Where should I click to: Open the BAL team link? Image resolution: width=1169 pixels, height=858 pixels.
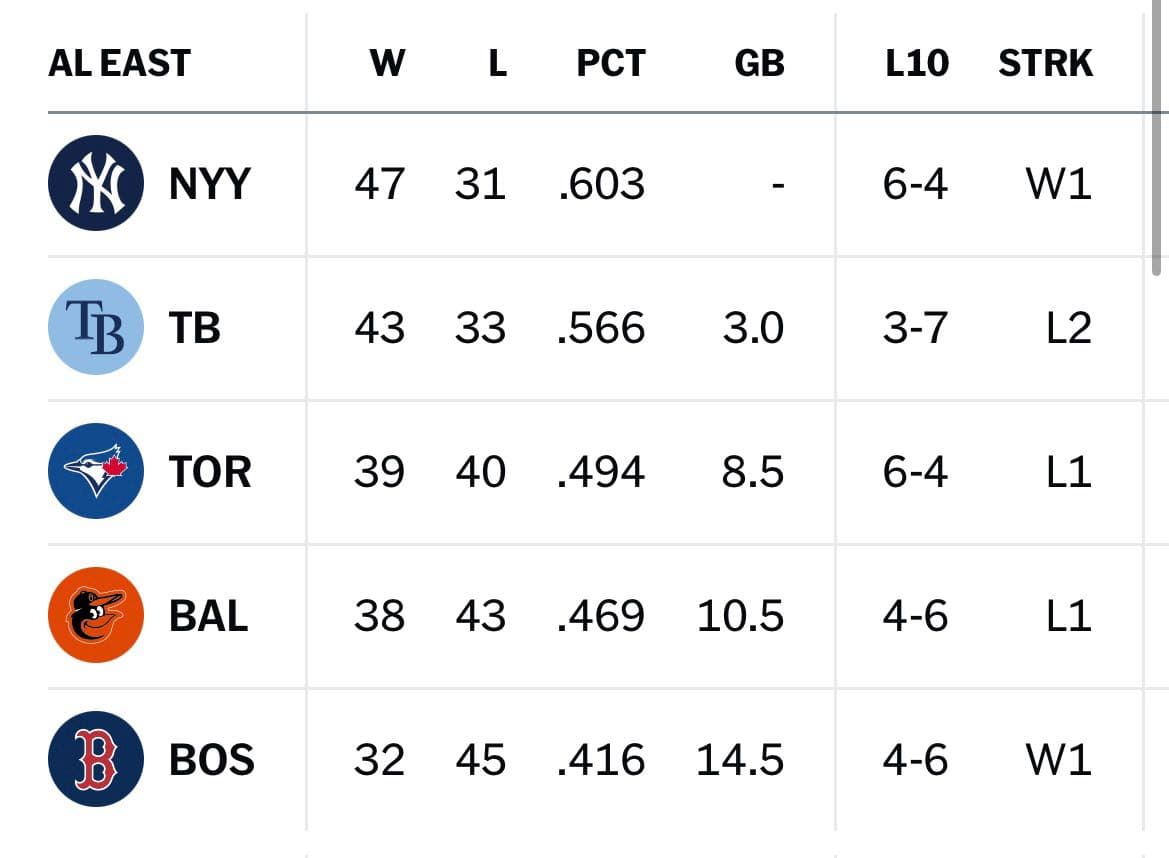(x=209, y=616)
